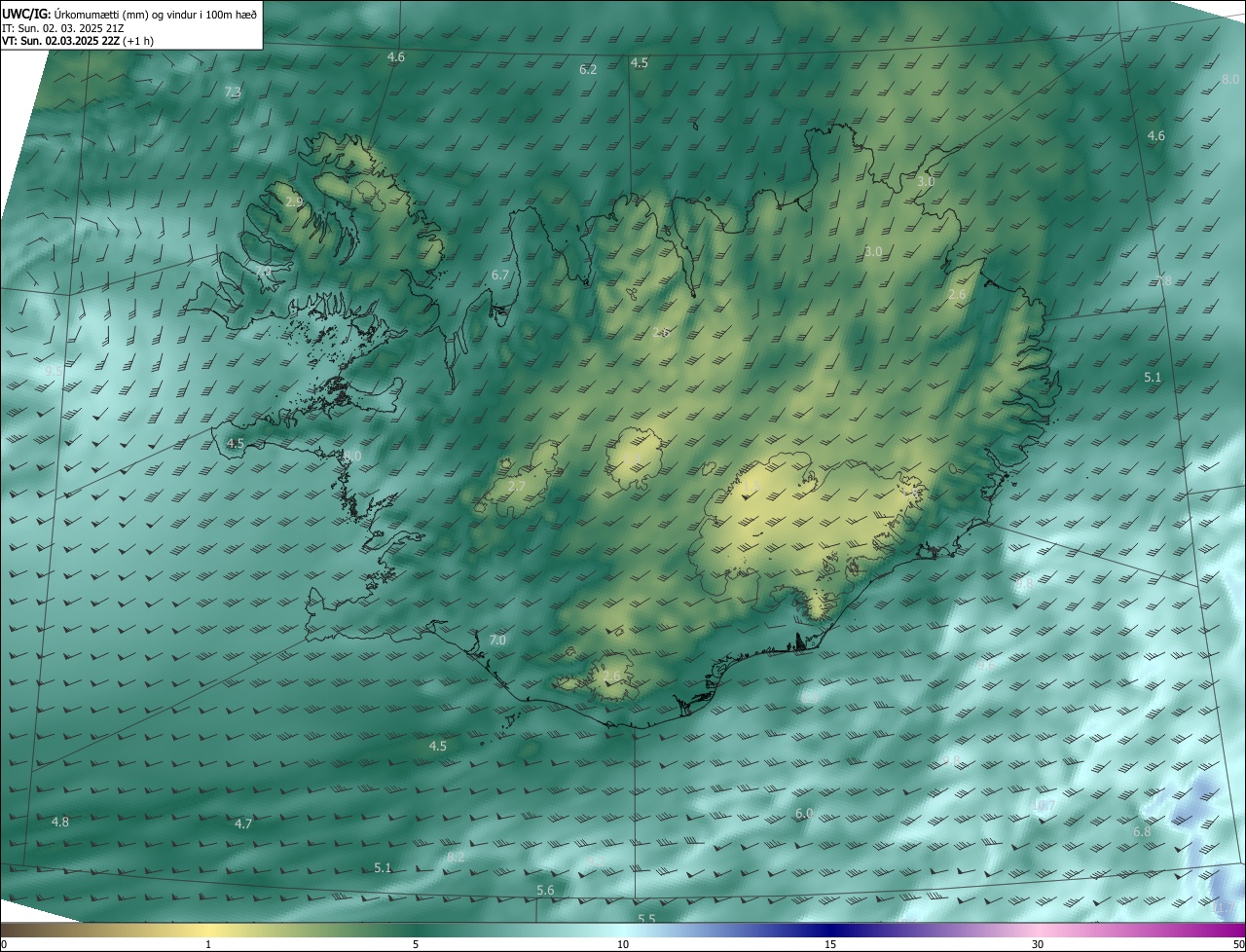Click the '0' tick on the color scale
The width and height of the screenshot is (1246, 952).
coord(4,945)
